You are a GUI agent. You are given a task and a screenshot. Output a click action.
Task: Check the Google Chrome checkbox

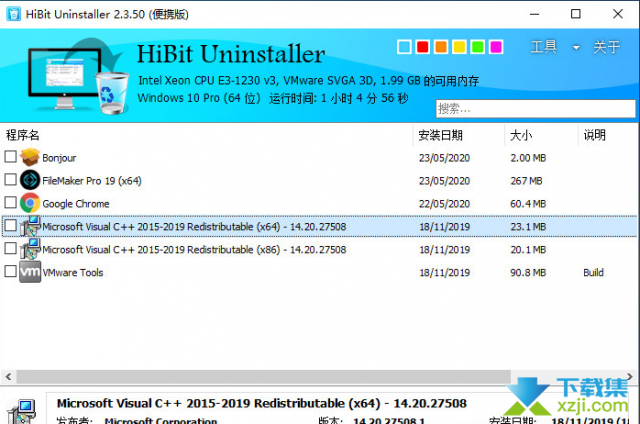(x=11, y=202)
